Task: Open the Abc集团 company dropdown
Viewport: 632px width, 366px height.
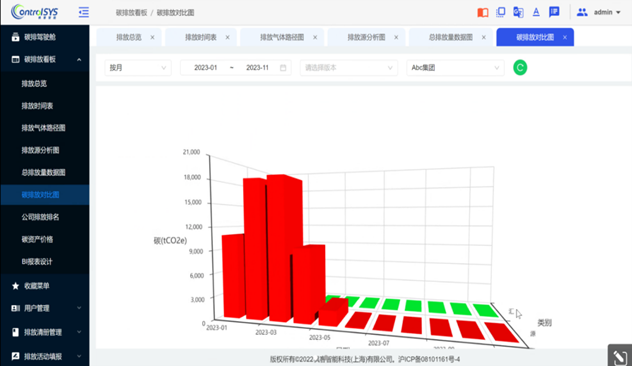Action: coord(455,68)
